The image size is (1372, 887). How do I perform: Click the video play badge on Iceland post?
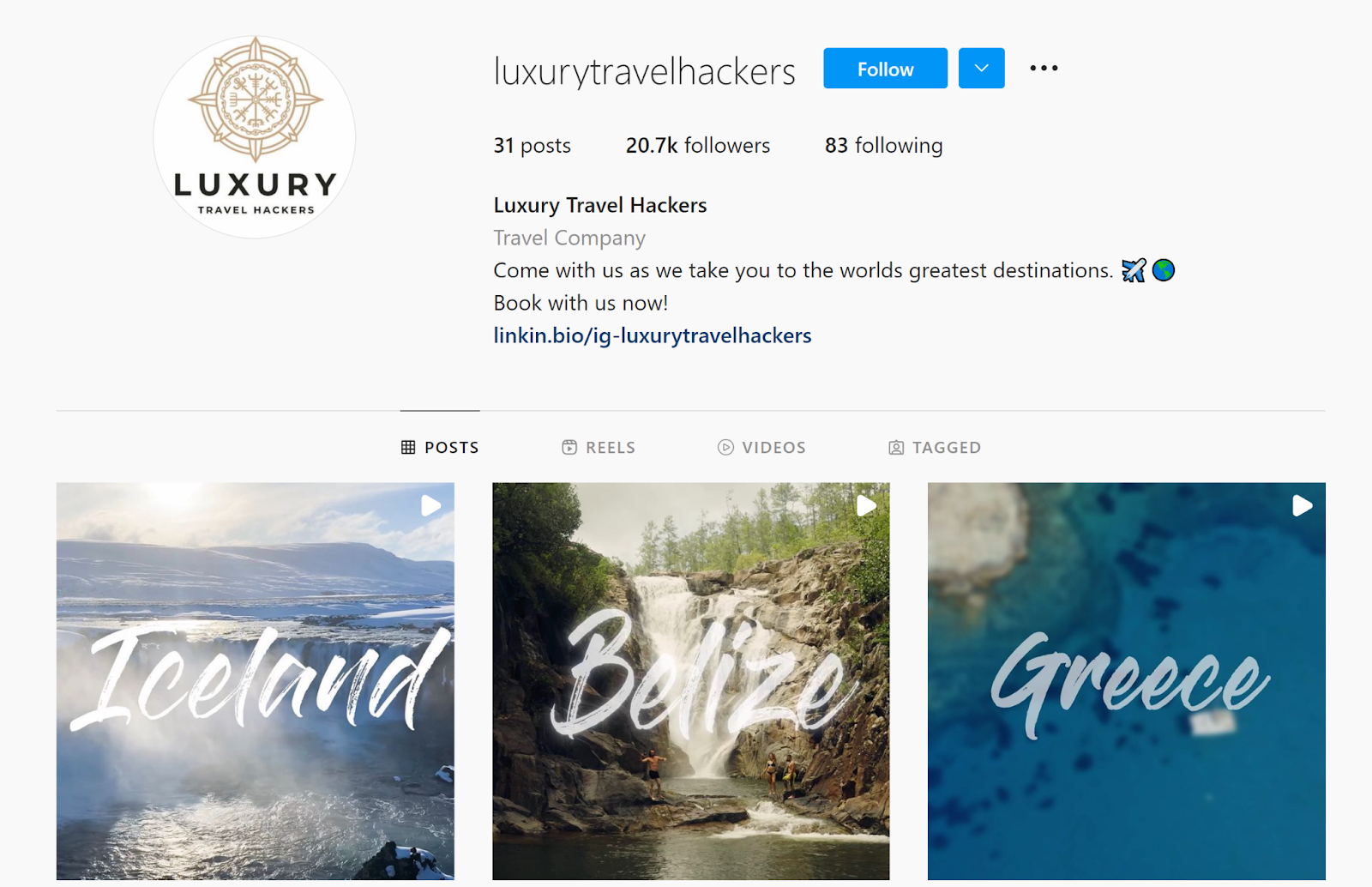click(431, 506)
